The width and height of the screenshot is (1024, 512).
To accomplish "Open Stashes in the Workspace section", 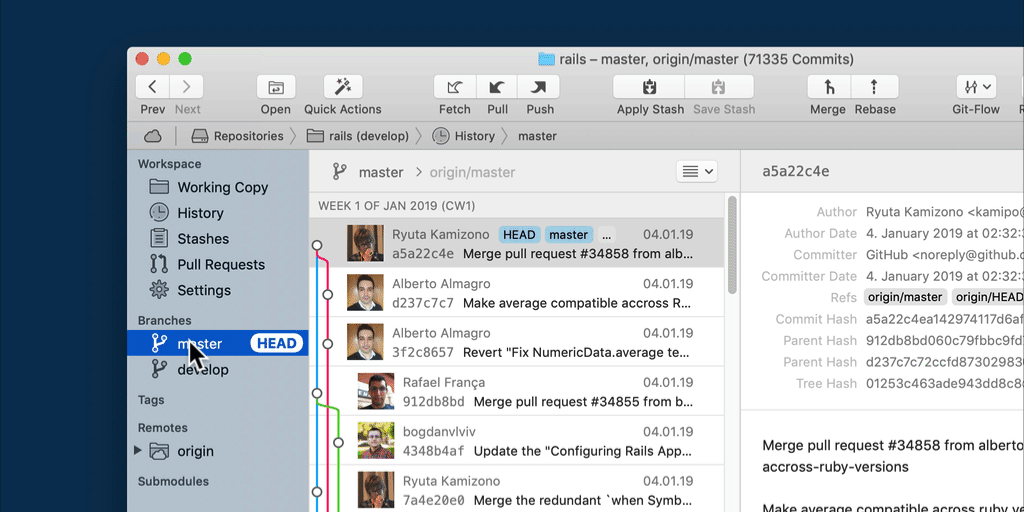I will (203, 239).
